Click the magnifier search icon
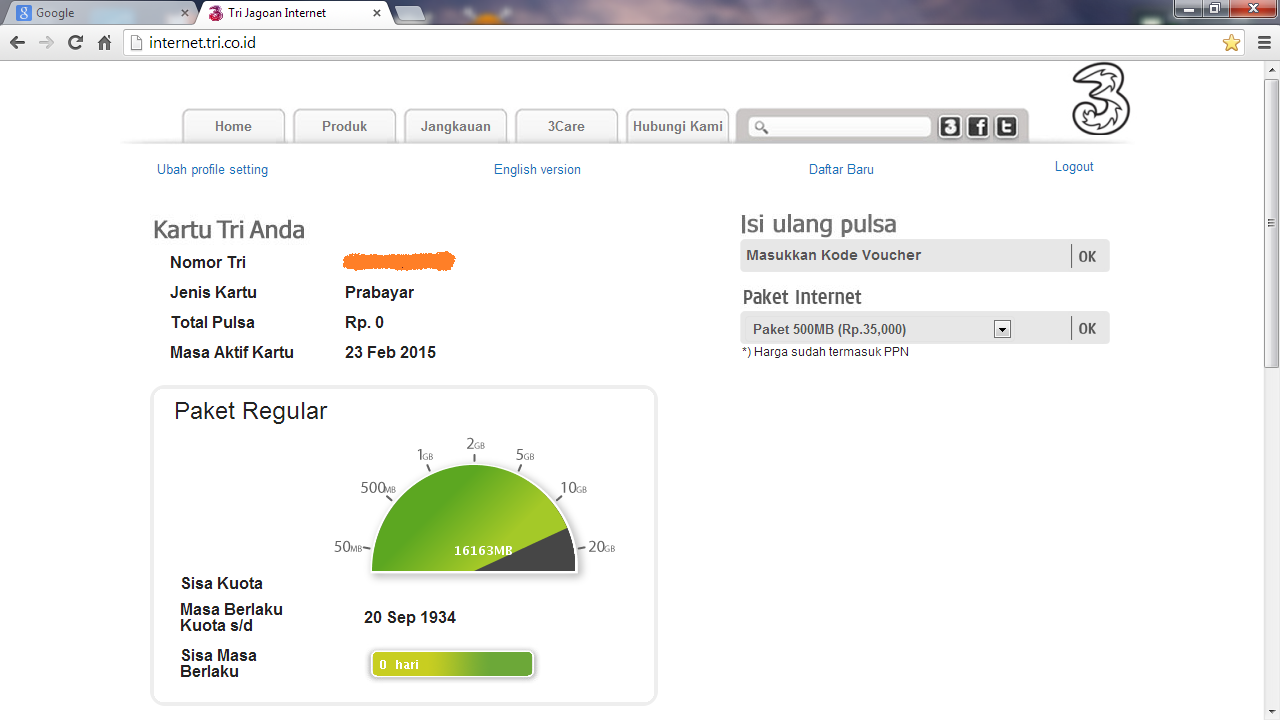This screenshot has height=720, width=1280. (761, 127)
